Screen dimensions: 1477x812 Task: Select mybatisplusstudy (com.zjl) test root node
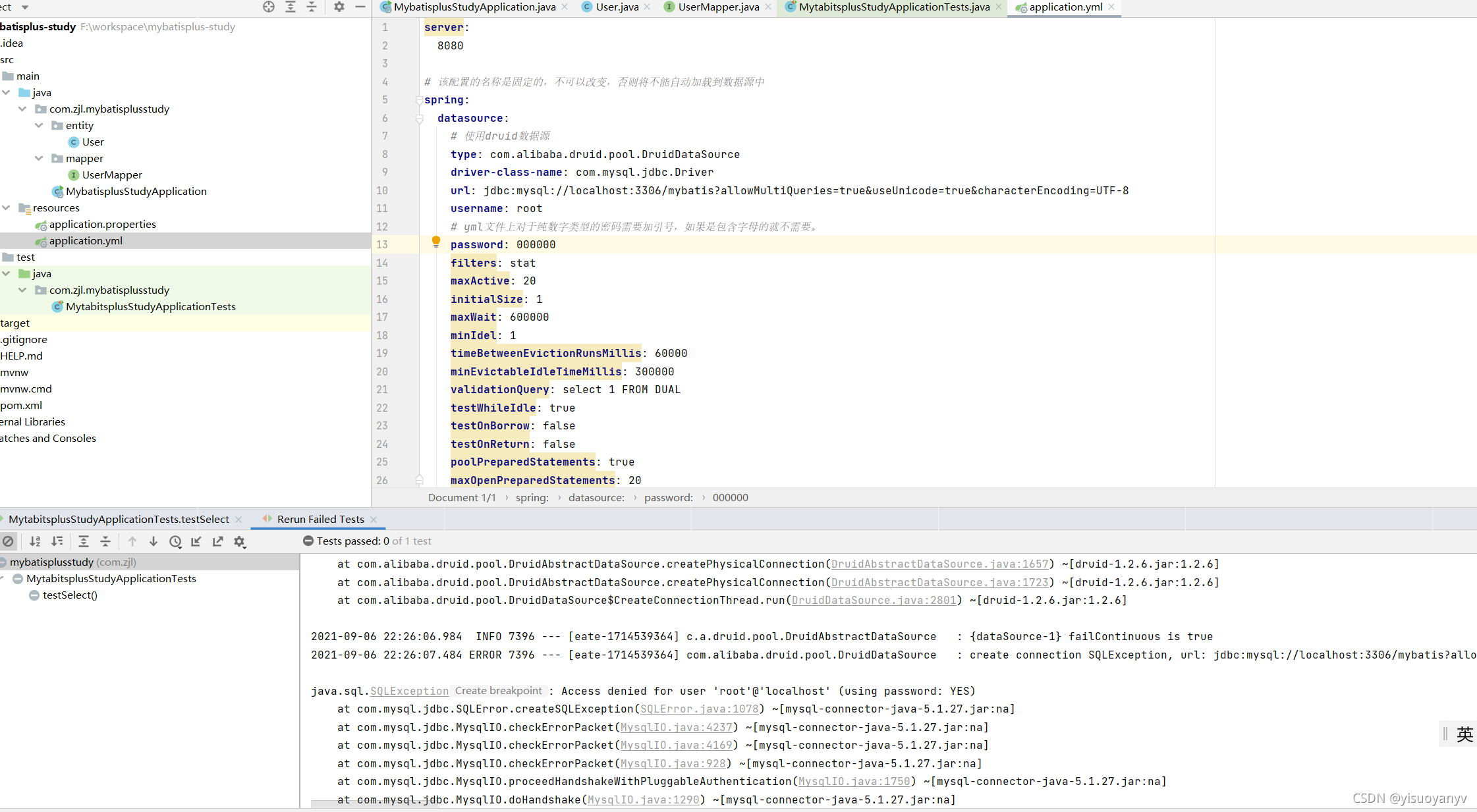point(72,562)
